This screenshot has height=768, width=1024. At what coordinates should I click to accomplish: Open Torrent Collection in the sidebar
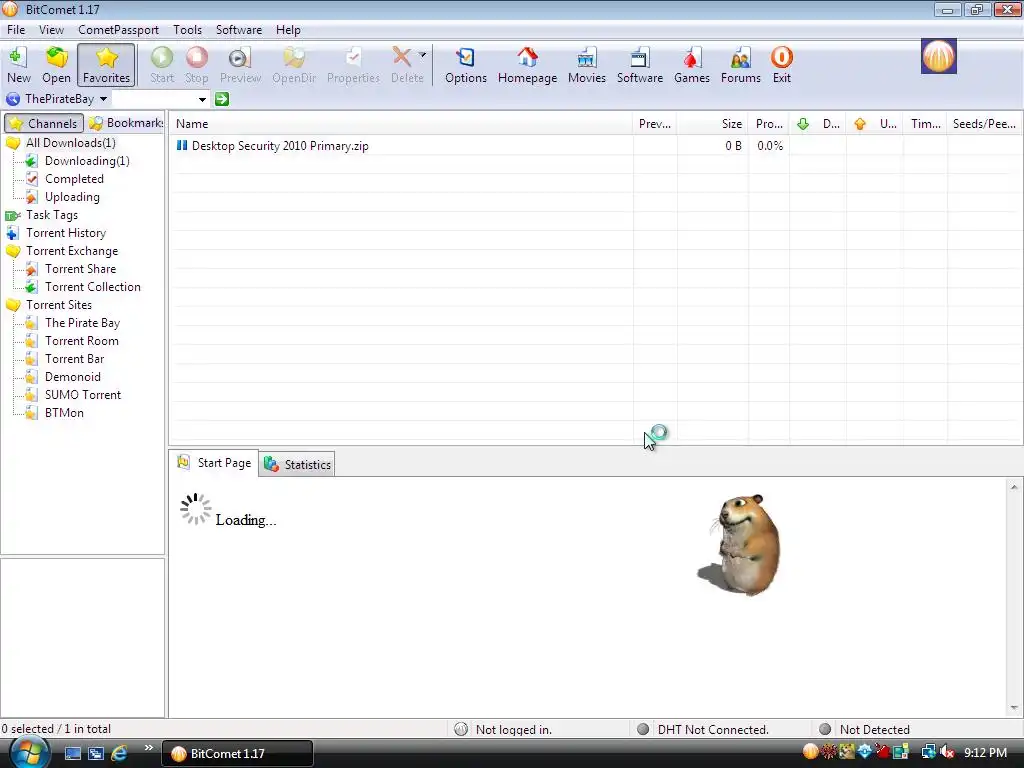(92, 287)
